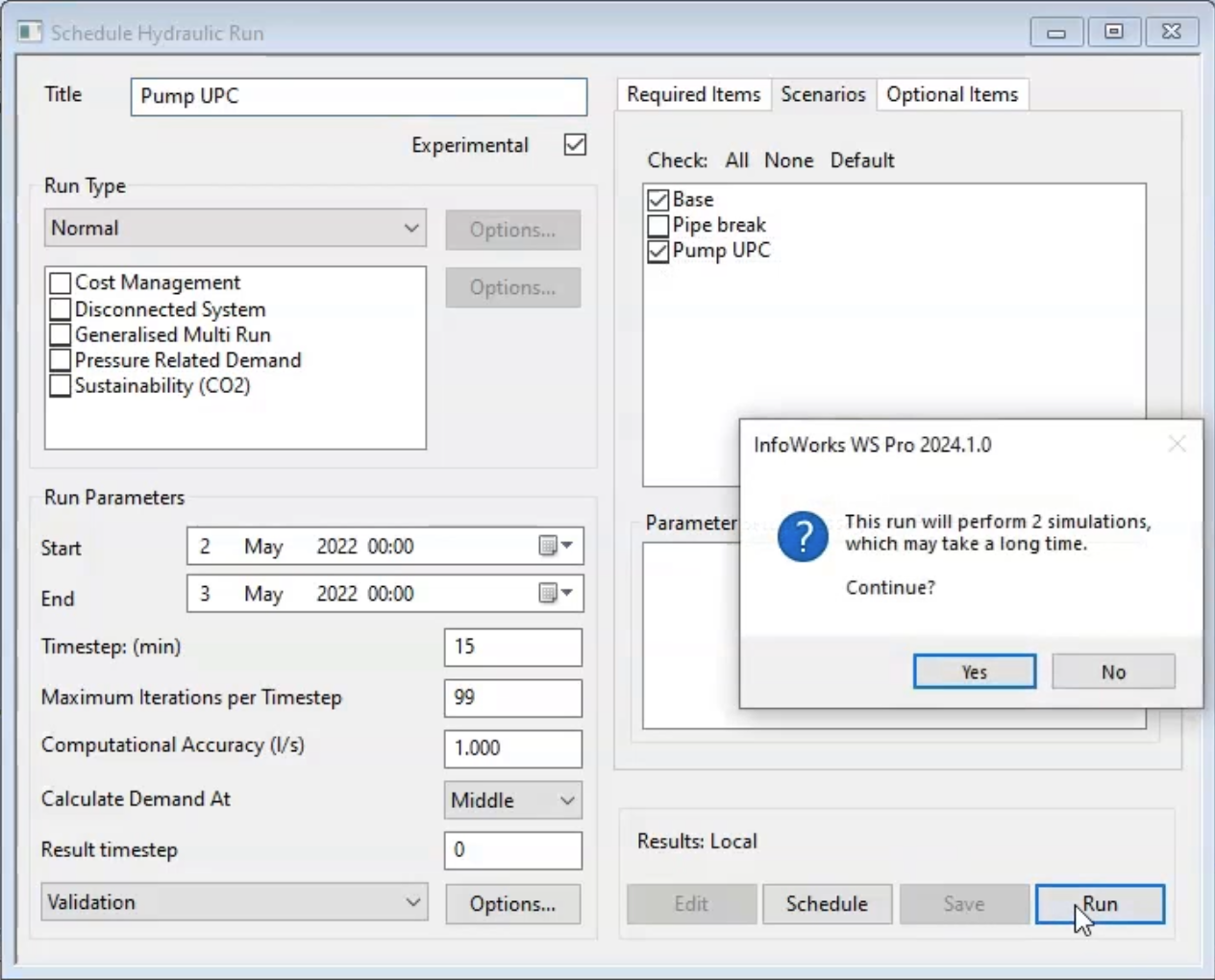1215x980 pixels.
Task: Click Options beside the run options list
Action: 512,287
